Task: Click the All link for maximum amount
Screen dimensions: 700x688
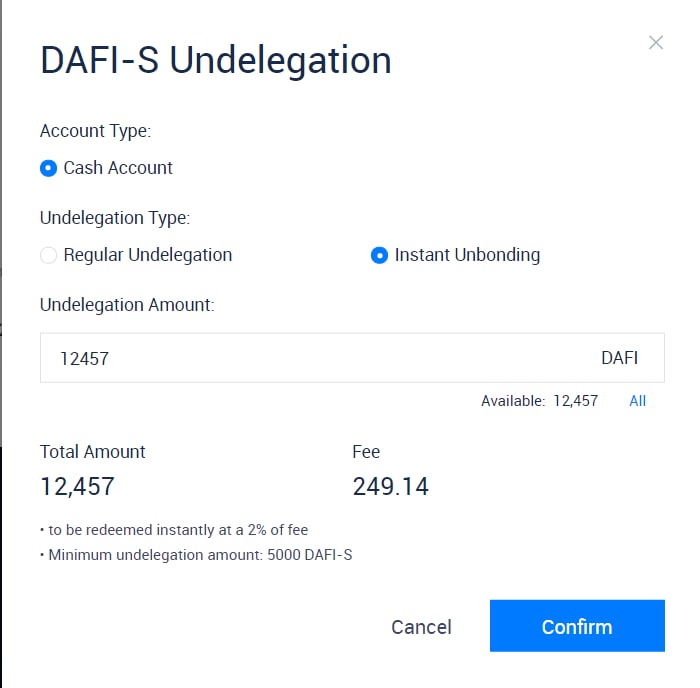Action: (637, 401)
